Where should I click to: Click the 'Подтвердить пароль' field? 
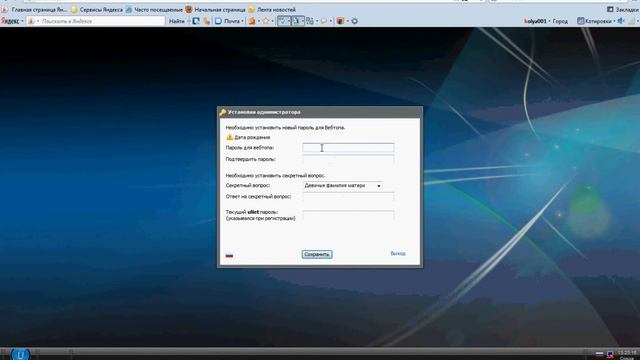click(x=348, y=159)
